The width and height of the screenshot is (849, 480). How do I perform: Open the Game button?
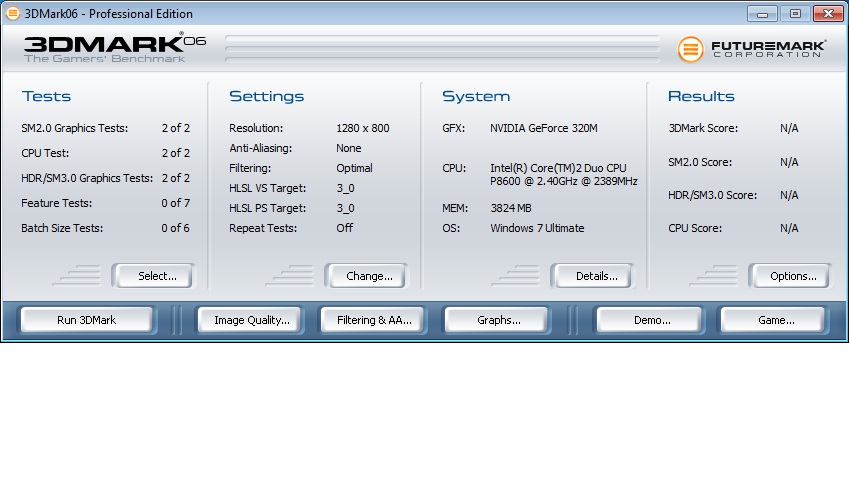(x=775, y=320)
